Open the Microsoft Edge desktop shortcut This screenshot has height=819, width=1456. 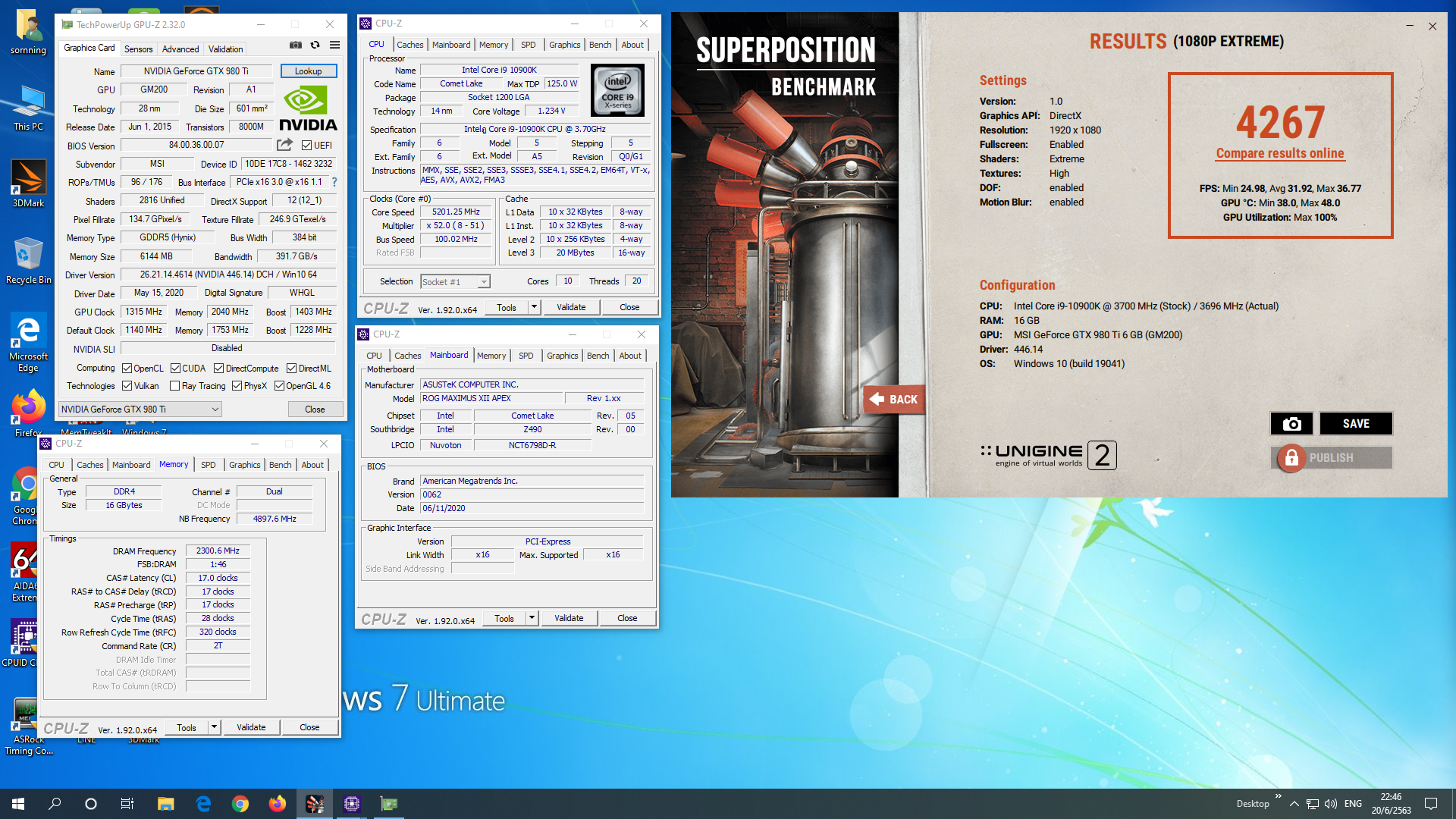click(x=28, y=342)
